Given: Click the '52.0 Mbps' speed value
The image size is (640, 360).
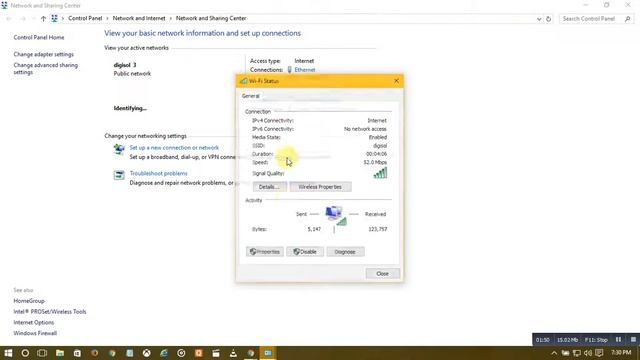Looking at the screenshot, I should coord(375,162).
